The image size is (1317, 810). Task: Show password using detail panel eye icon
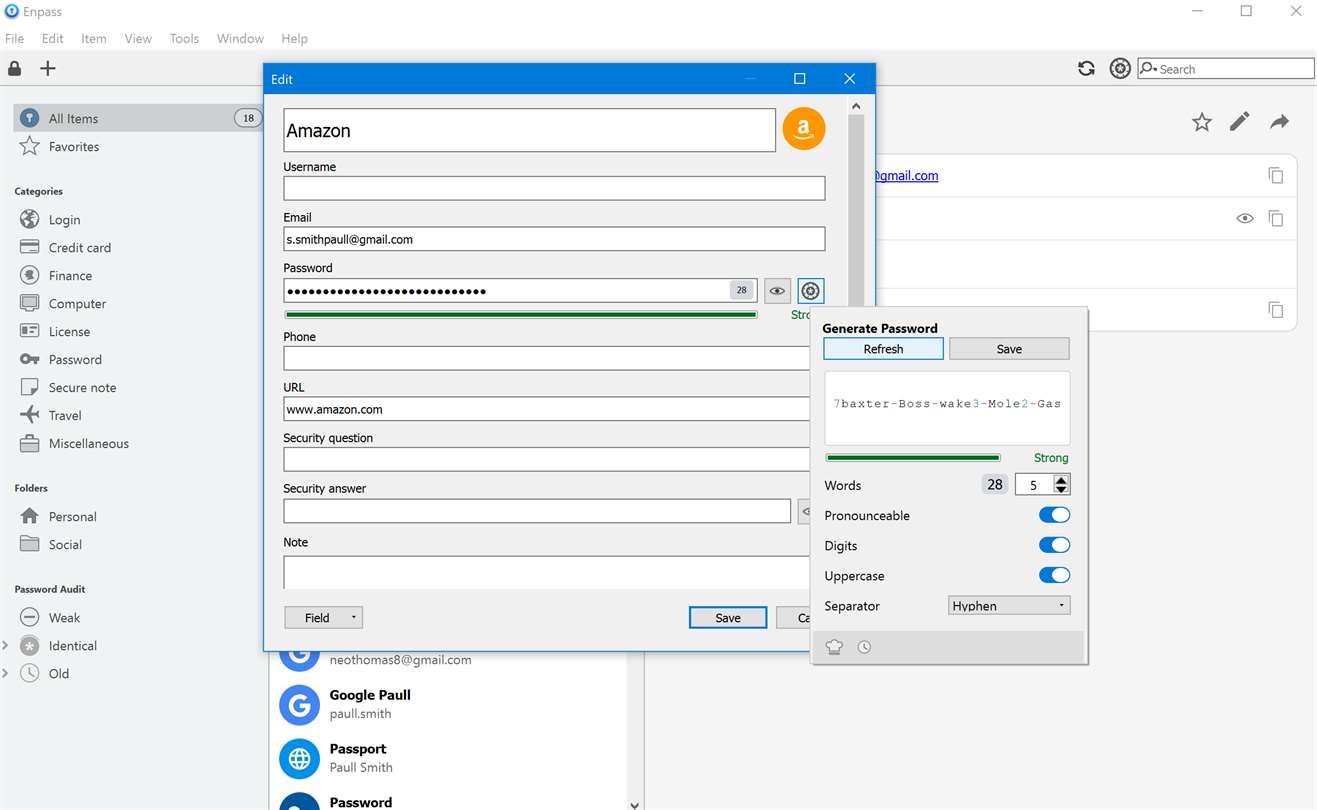coord(1245,218)
